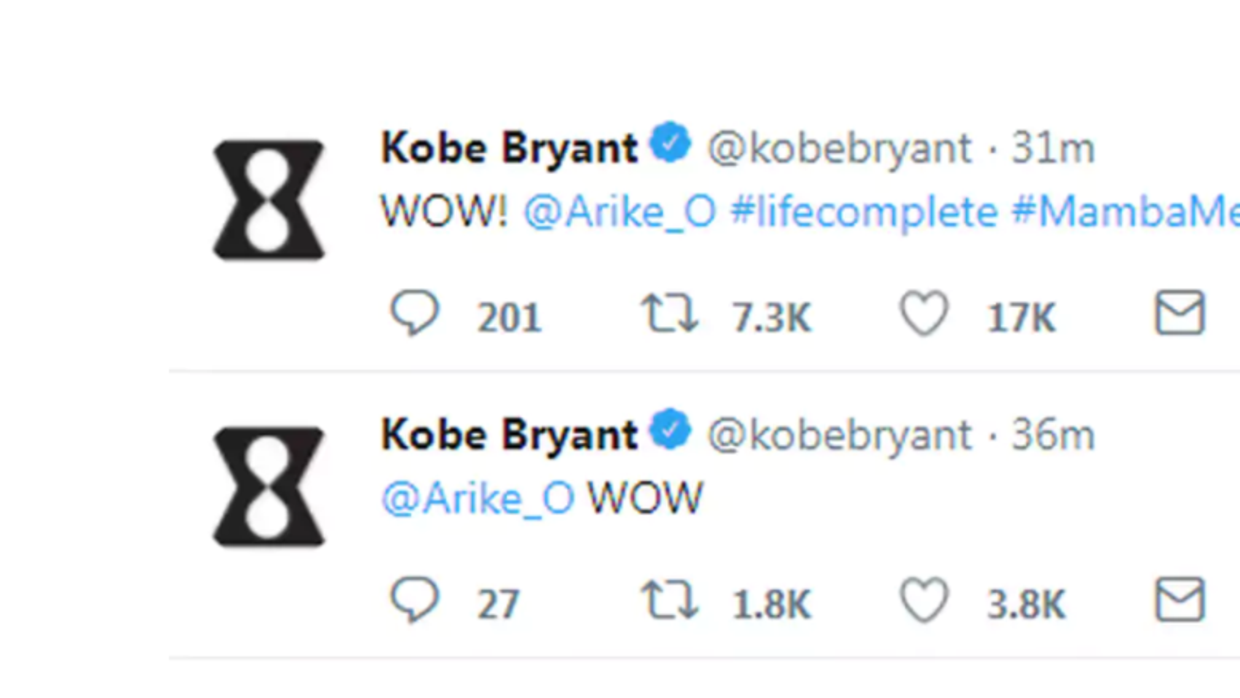The image size is (1240, 698).
Task: Click the reply icon on the top tweet
Action: coord(417,314)
